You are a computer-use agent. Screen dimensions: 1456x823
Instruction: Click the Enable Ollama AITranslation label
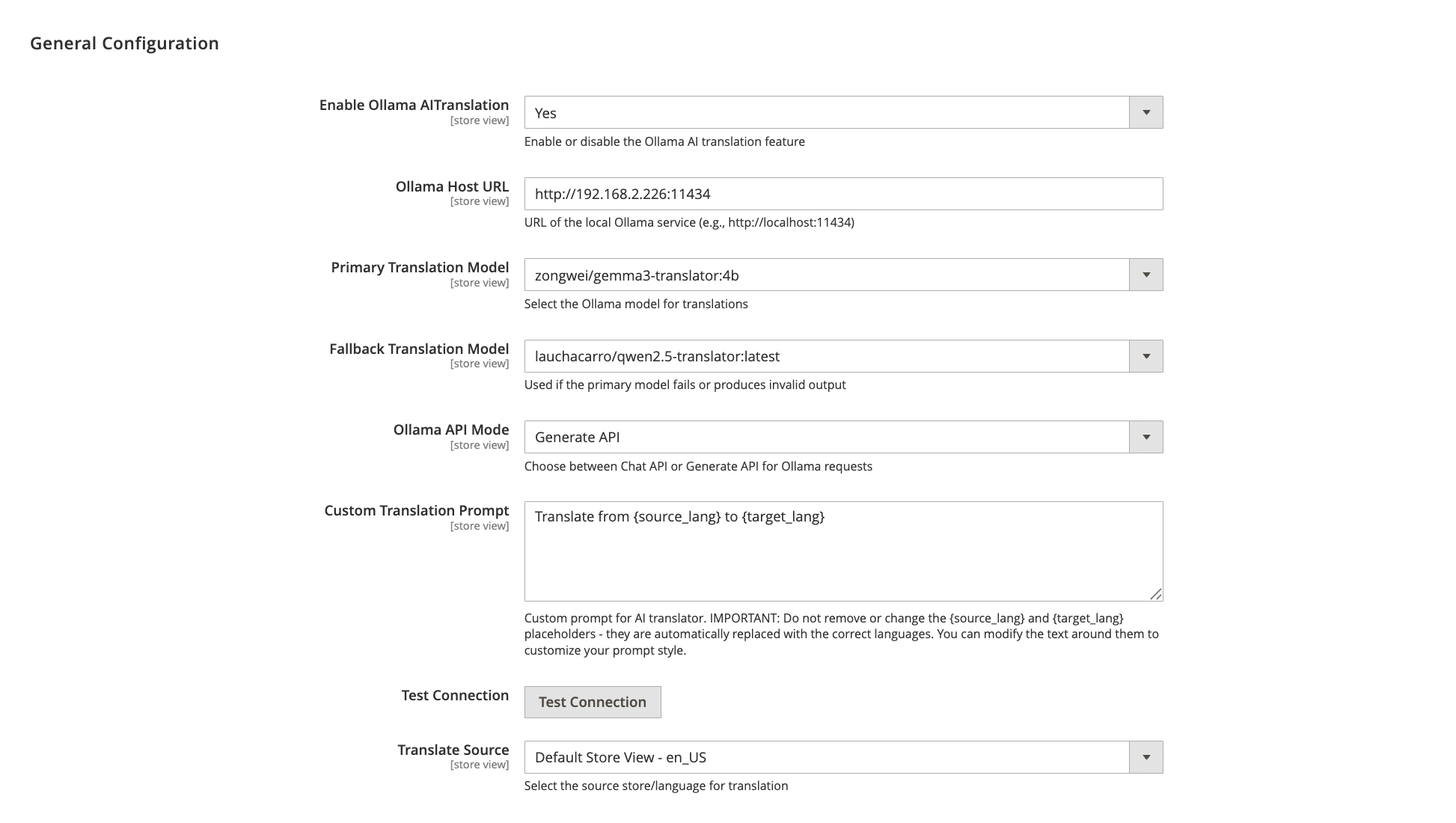414,105
